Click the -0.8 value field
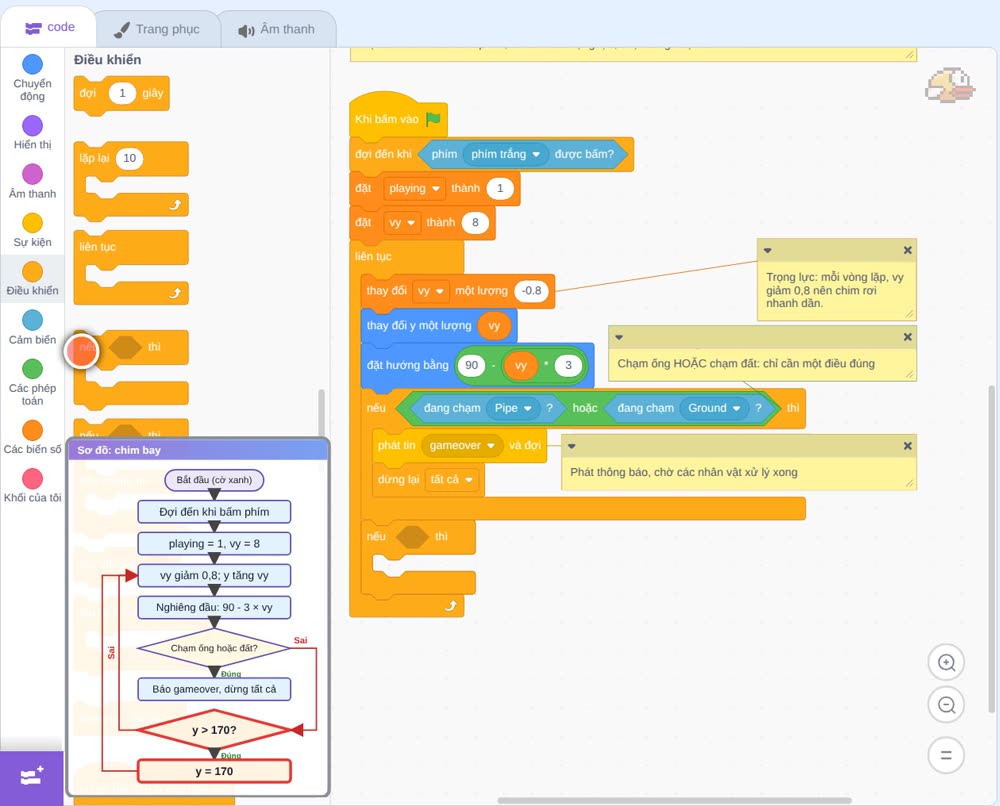The height and width of the screenshot is (806, 1000). (532, 291)
